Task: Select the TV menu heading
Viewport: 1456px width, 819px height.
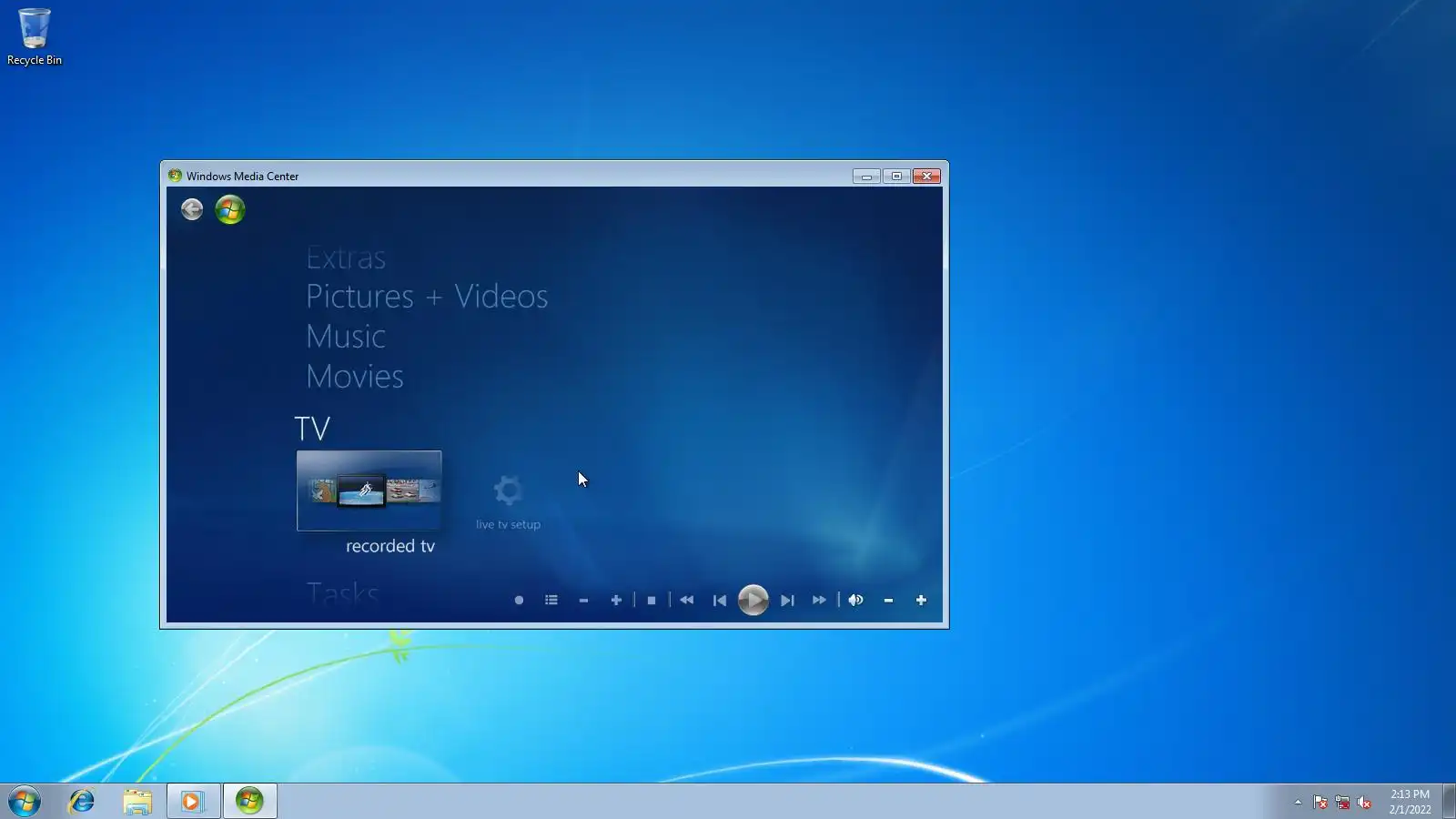Action: (312, 429)
